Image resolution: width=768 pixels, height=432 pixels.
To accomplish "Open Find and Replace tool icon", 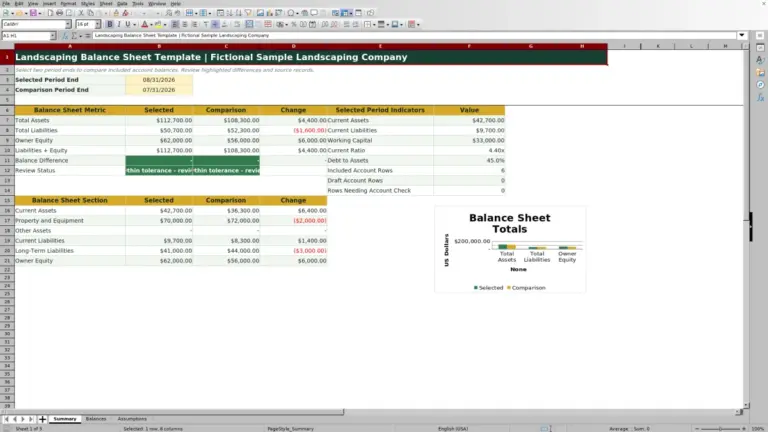I will pos(168,13).
